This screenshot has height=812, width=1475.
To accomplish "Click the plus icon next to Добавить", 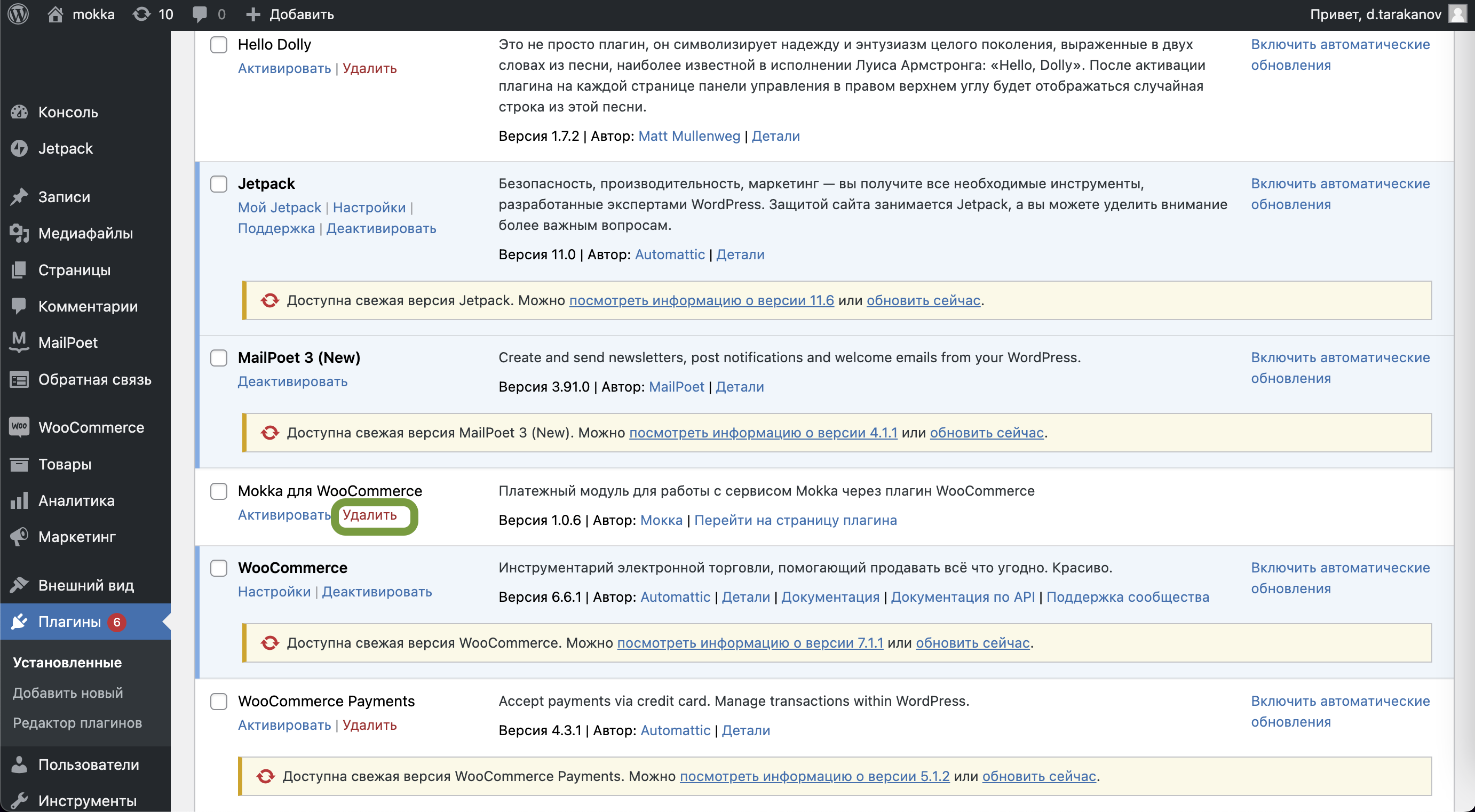I will point(252,14).
